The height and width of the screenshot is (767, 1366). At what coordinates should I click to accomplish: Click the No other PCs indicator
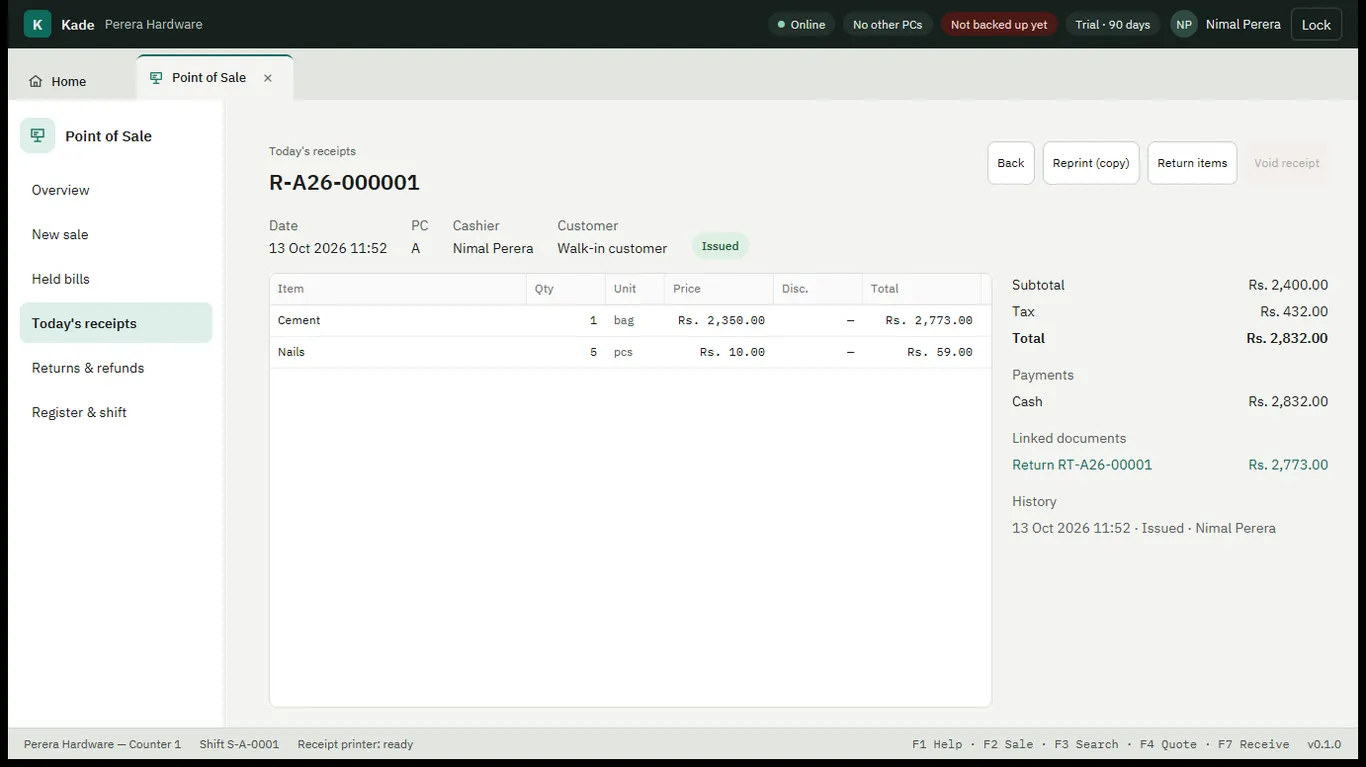[x=888, y=24]
